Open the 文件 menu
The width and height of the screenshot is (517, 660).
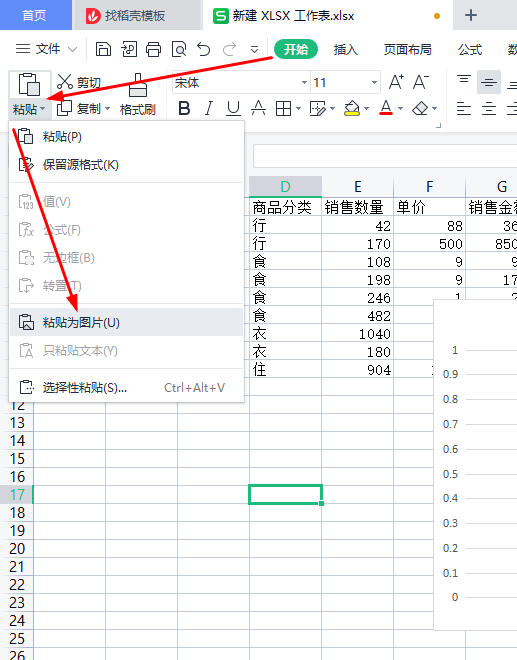coord(46,49)
